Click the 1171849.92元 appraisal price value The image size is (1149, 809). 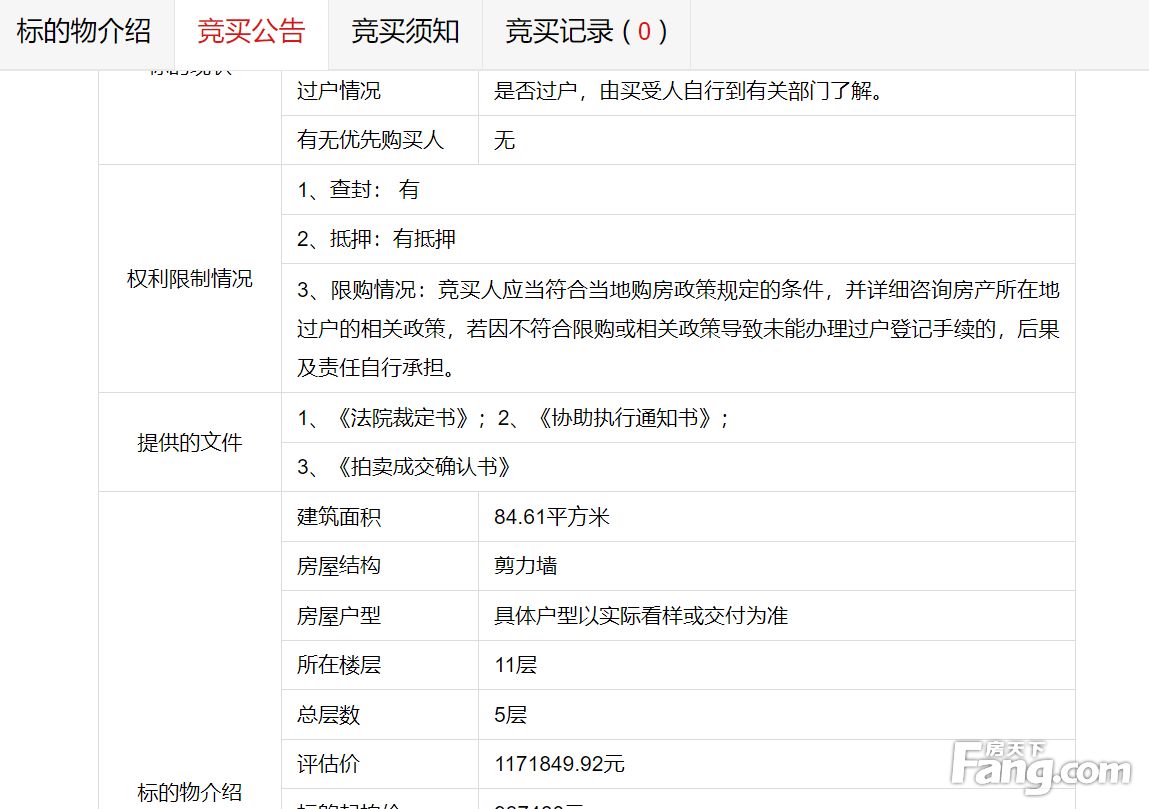(x=559, y=764)
